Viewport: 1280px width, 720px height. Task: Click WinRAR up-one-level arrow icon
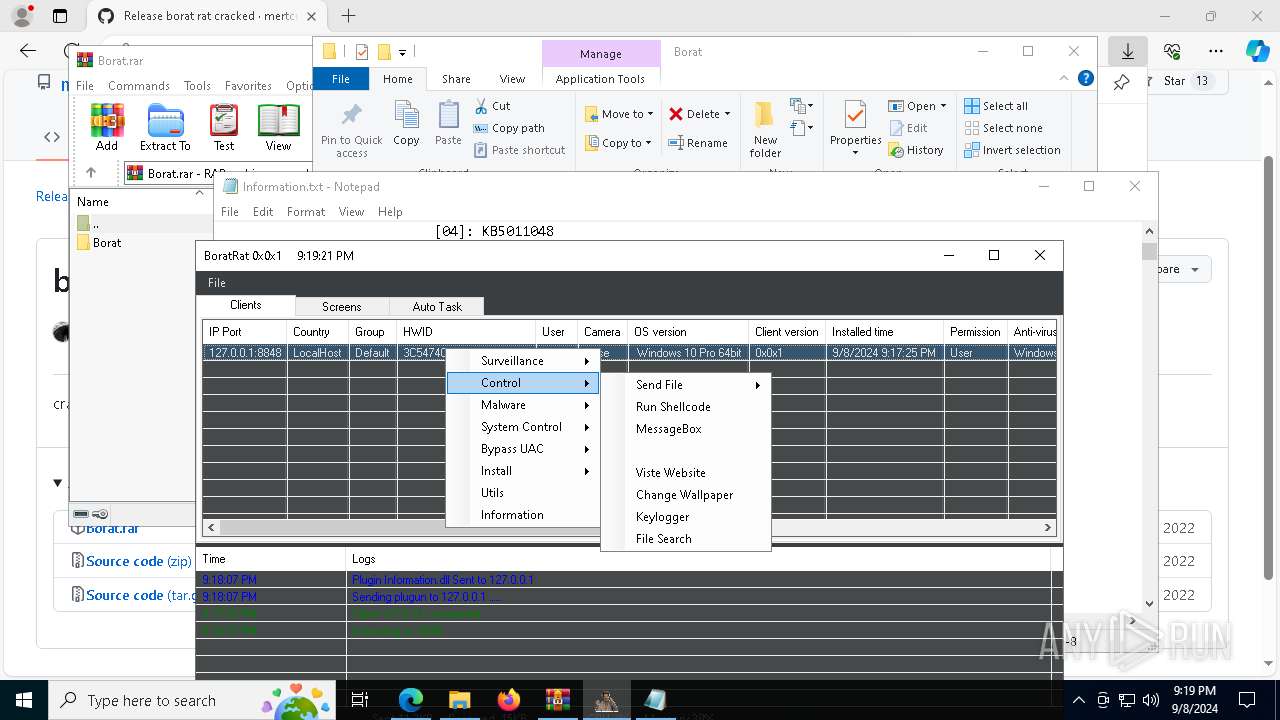pos(91,173)
